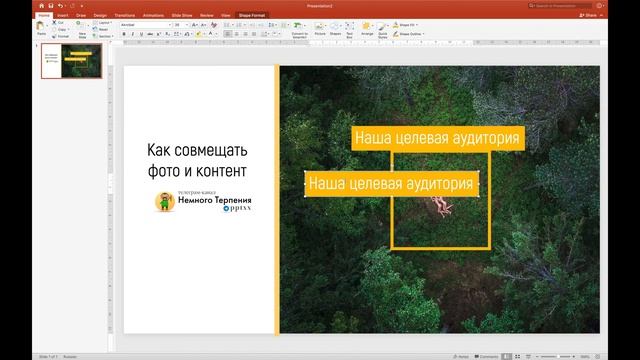This screenshot has height=360, width=640.
Task: Insert a Picture from the ribbon
Action: point(320,29)
